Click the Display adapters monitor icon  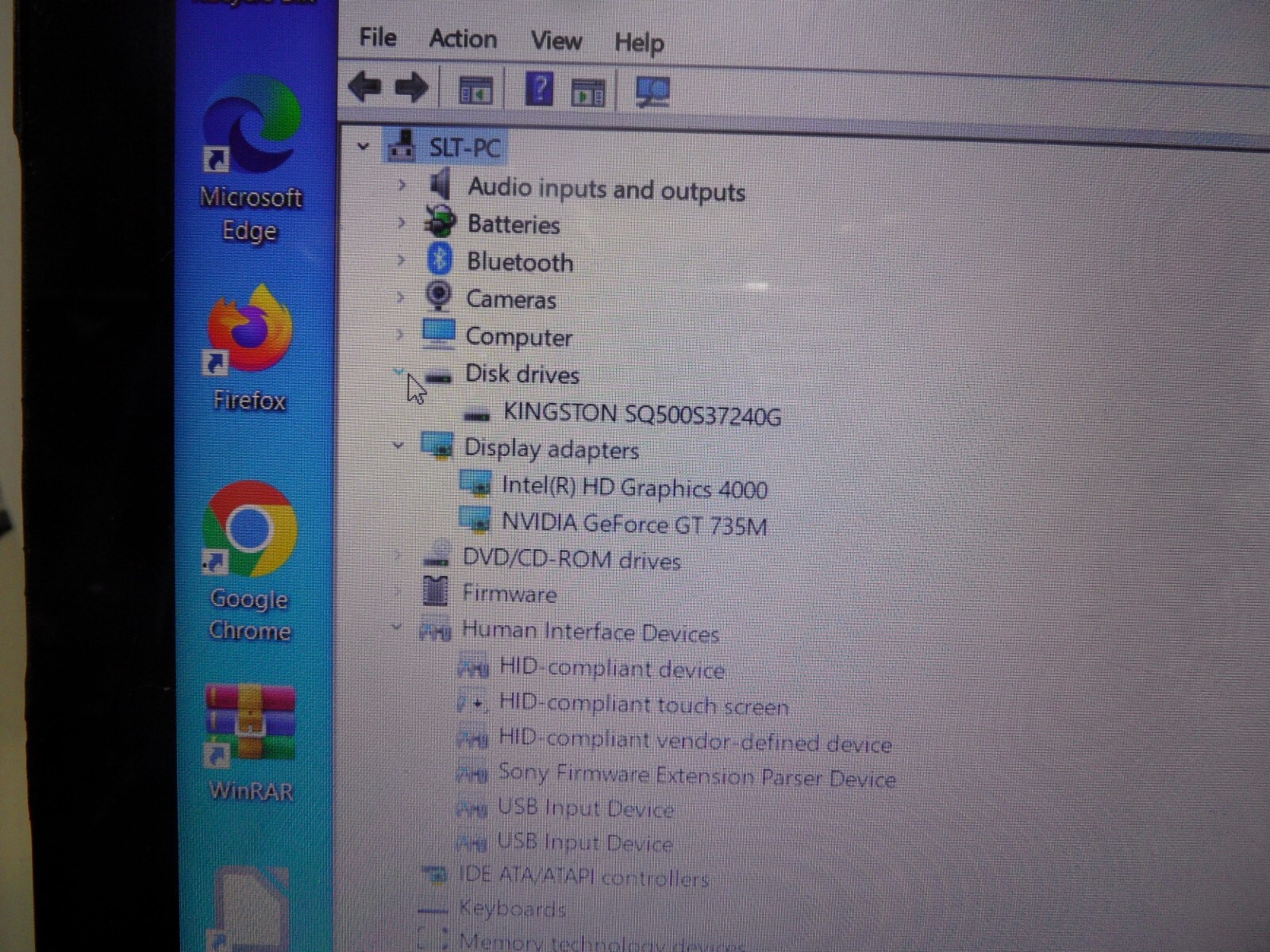click(x=437, y=446)
